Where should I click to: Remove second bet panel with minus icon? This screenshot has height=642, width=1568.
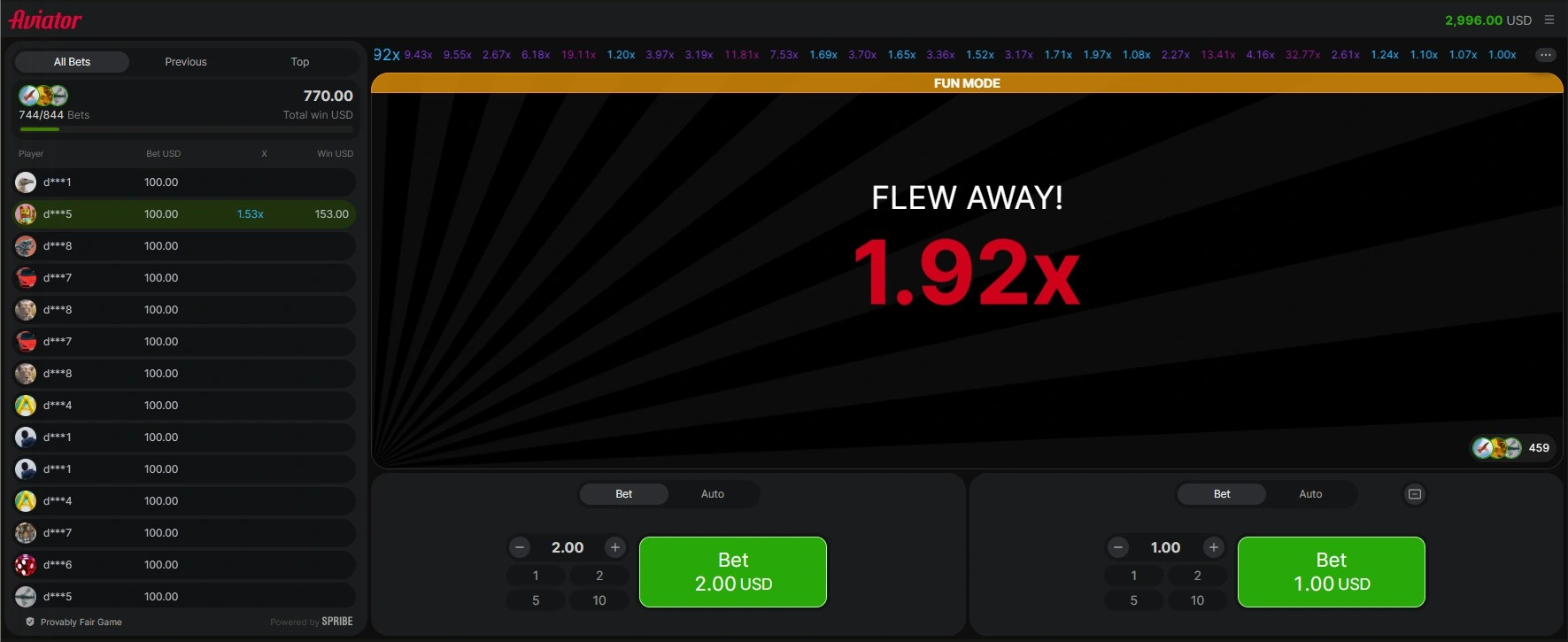tap(1415, 494)
